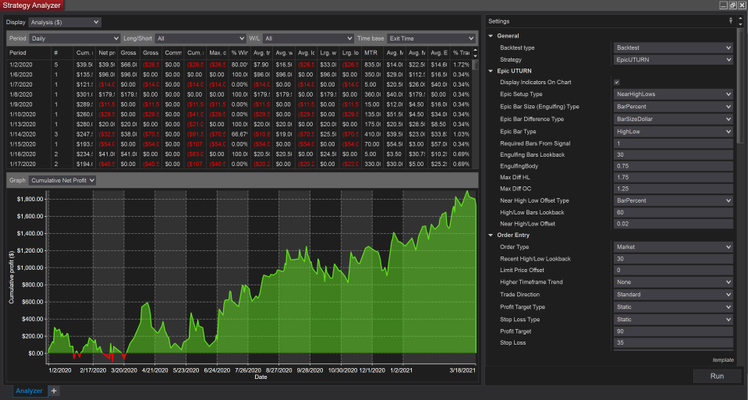748x400 pixels.
Task: Open the Display Analysis ($) dropdown
Action: coord(67,21)
